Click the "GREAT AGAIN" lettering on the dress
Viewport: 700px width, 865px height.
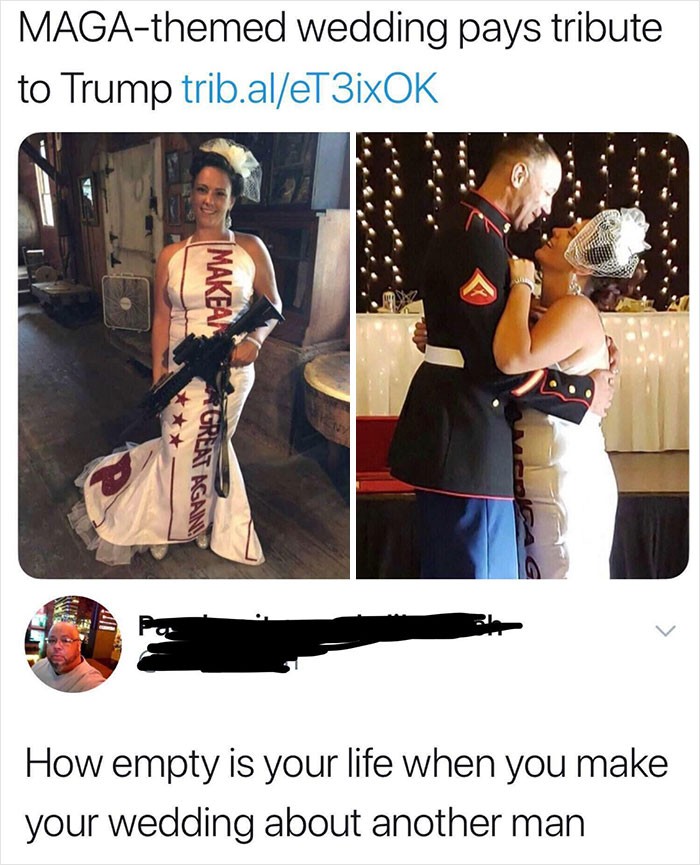tap(200, 472)
